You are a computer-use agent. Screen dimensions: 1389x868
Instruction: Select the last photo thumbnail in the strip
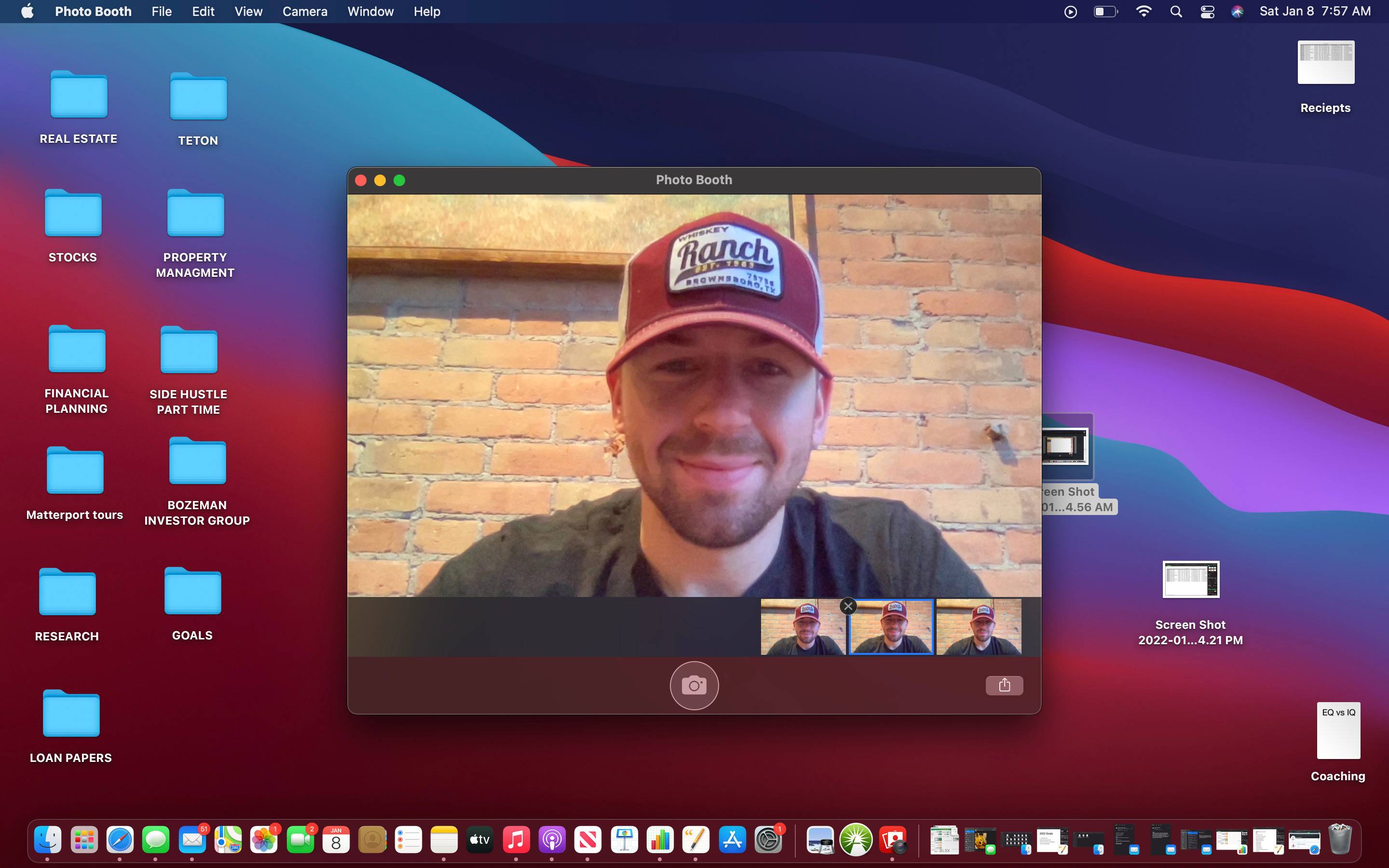pyautogui.click(x=979, y=627)
